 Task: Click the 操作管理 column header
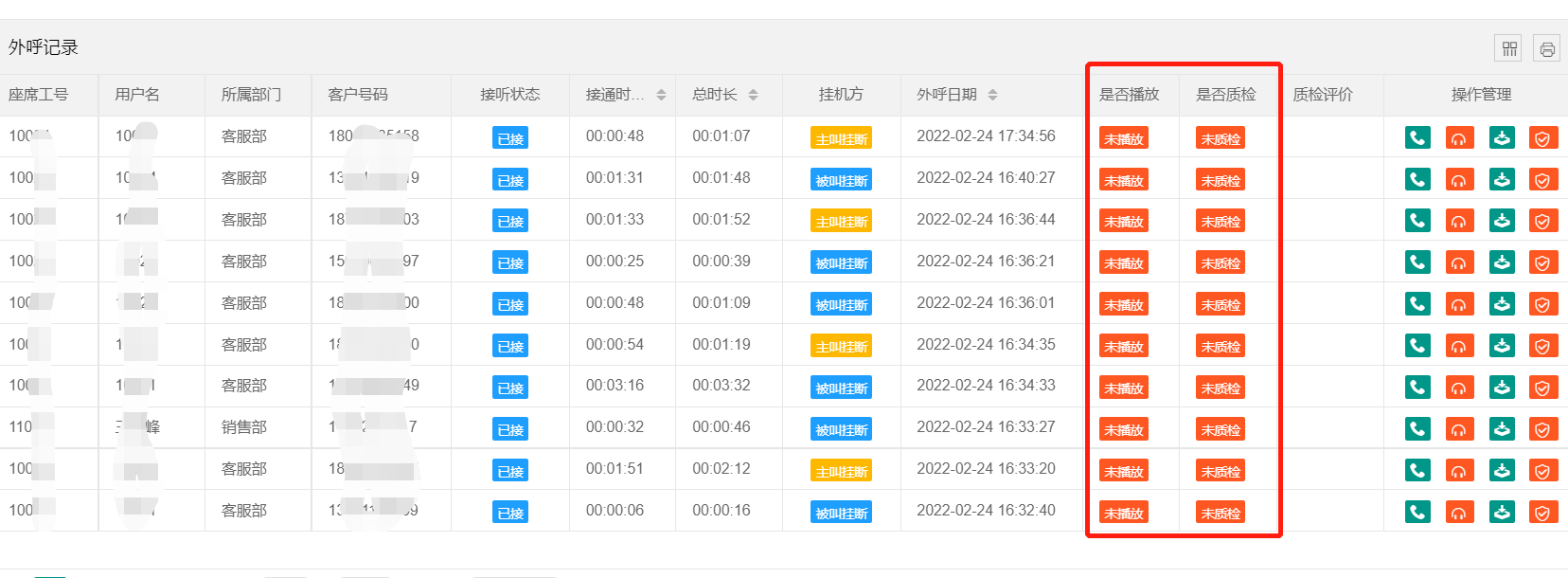[x=1481, y=95]
